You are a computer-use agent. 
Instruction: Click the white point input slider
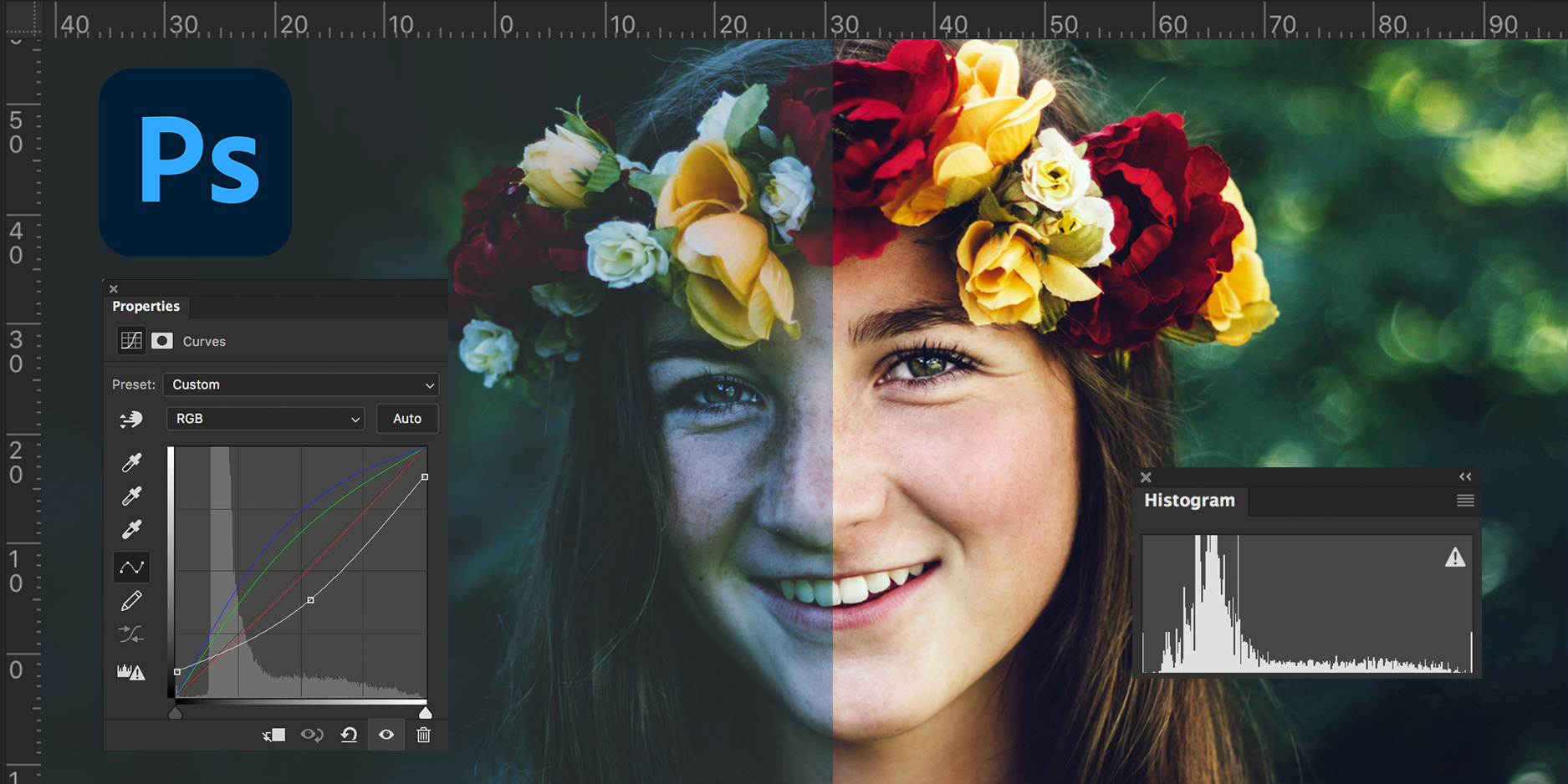coord(426,713)
